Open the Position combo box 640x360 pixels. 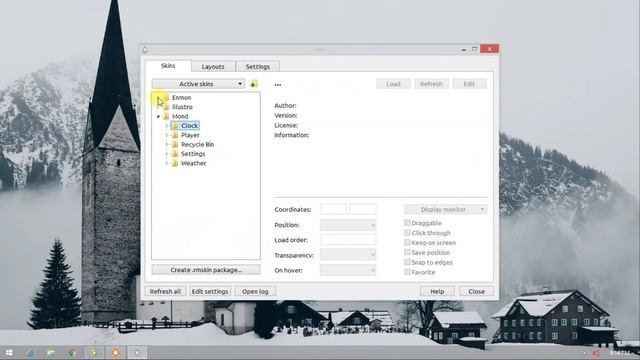[348, 225]
